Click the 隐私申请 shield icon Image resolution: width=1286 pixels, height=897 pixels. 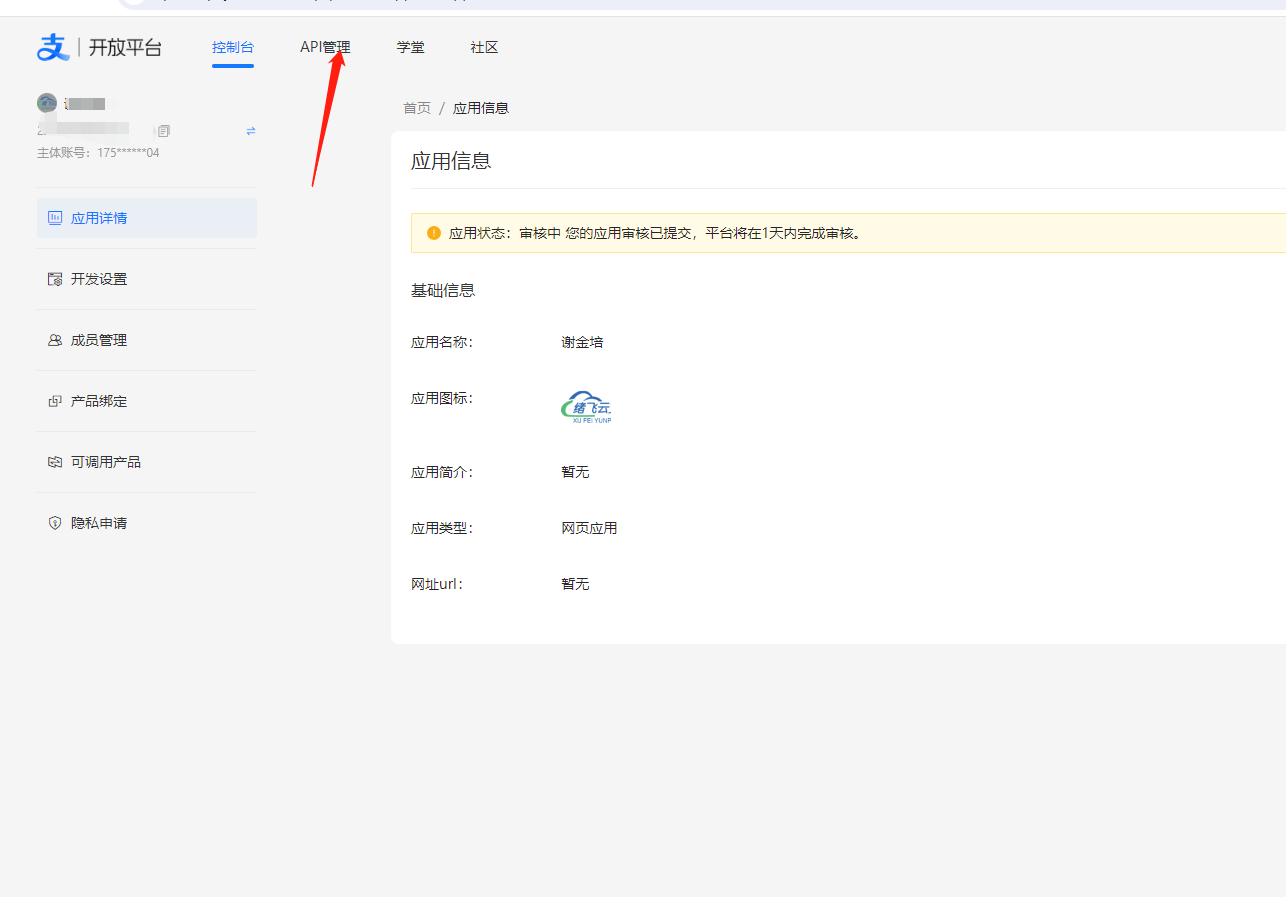coord(55,523)
